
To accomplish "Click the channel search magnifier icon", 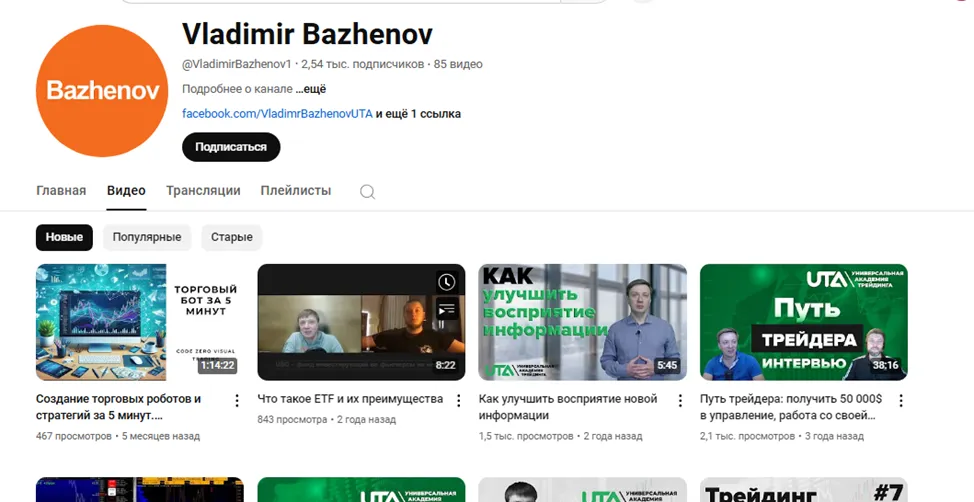I will 367,191.
